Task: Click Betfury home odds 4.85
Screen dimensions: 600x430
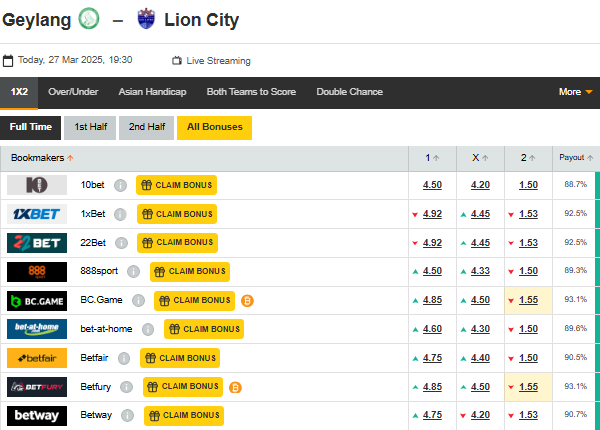Action: [432, 387]
